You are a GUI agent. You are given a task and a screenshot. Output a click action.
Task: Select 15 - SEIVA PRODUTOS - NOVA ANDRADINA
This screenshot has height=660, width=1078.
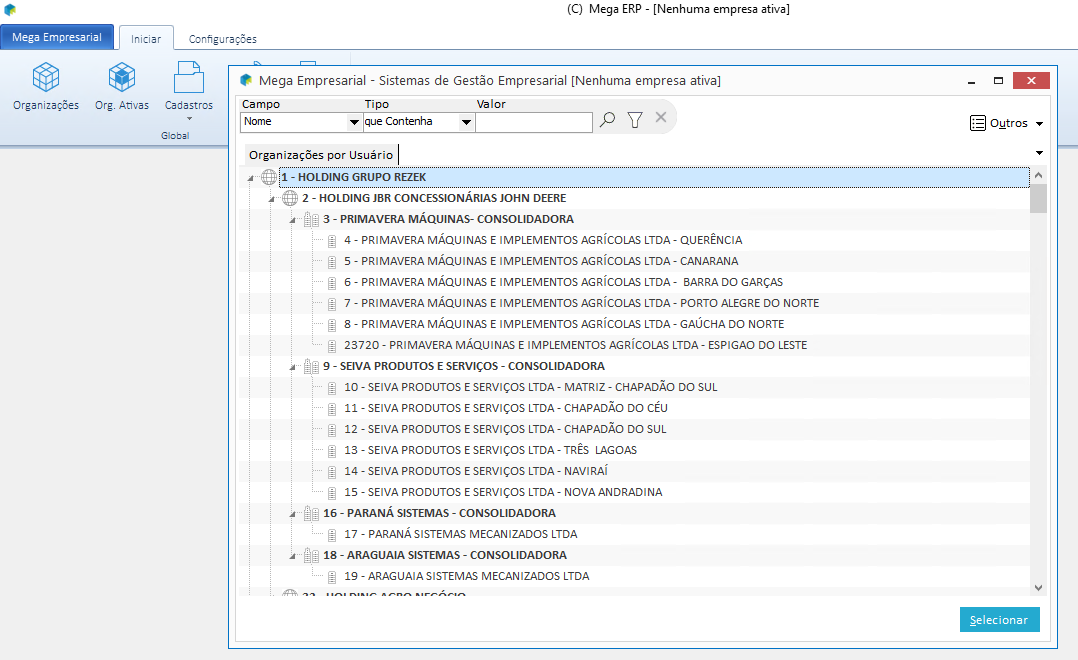503,492
